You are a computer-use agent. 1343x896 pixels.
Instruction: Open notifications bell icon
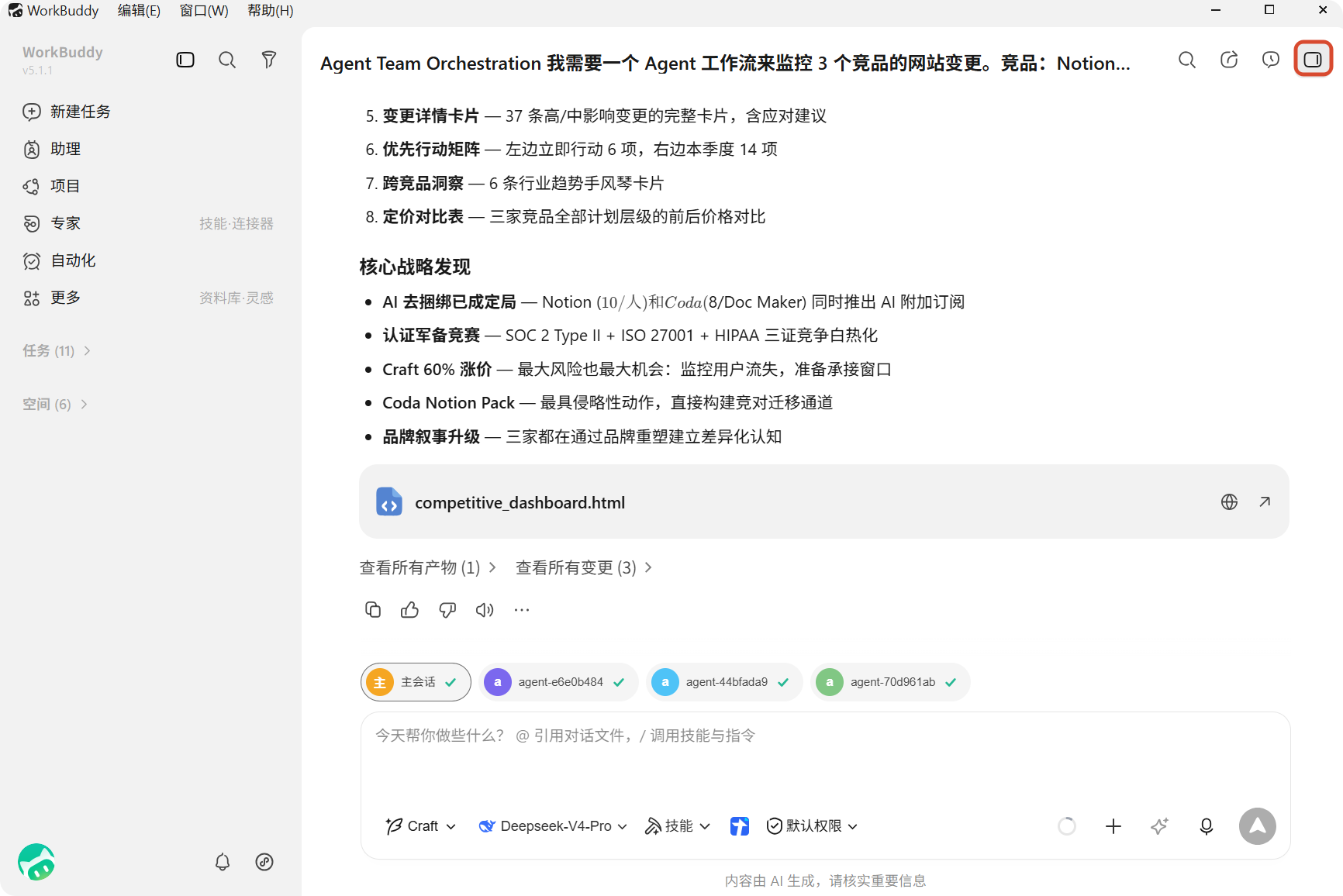click(223, 862)
